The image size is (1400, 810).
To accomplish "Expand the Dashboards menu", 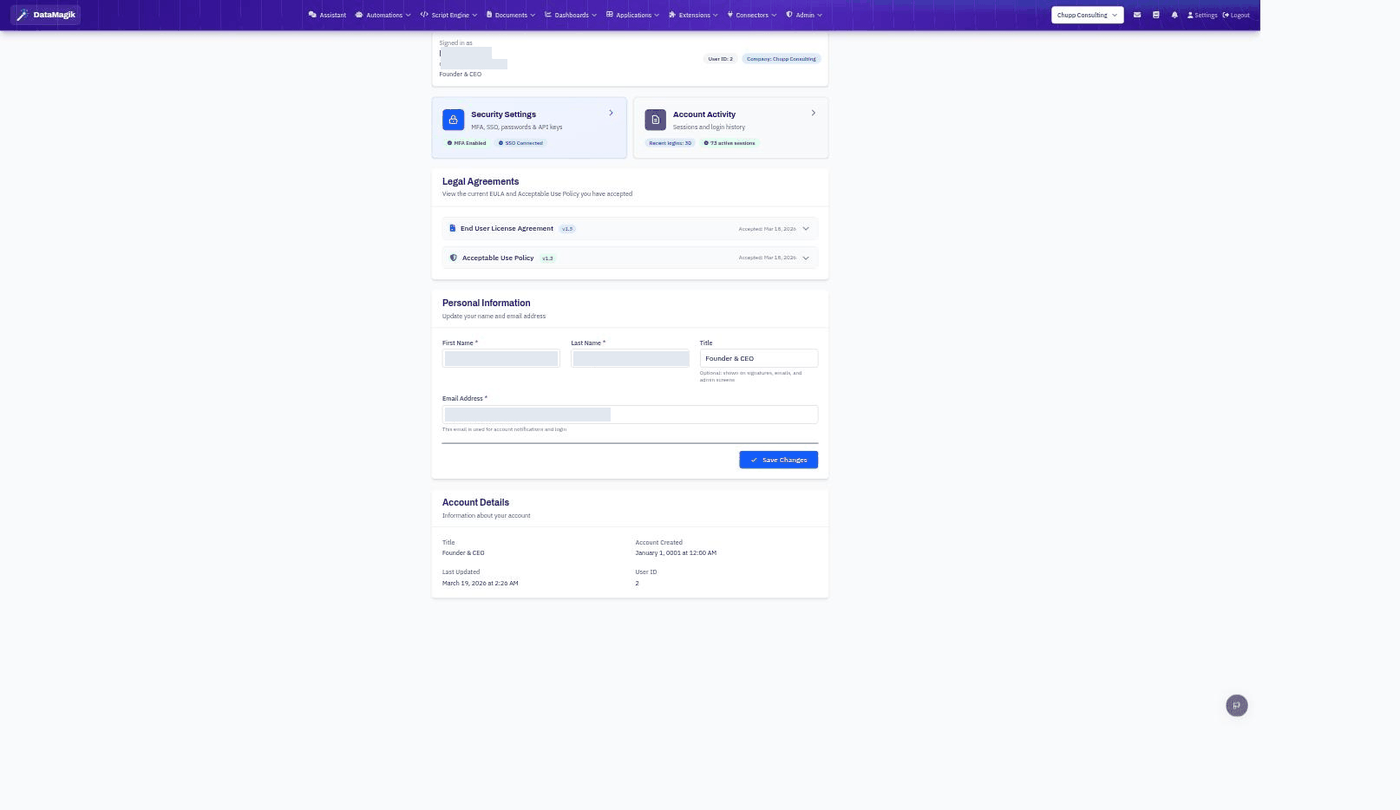I will point(570,15).
